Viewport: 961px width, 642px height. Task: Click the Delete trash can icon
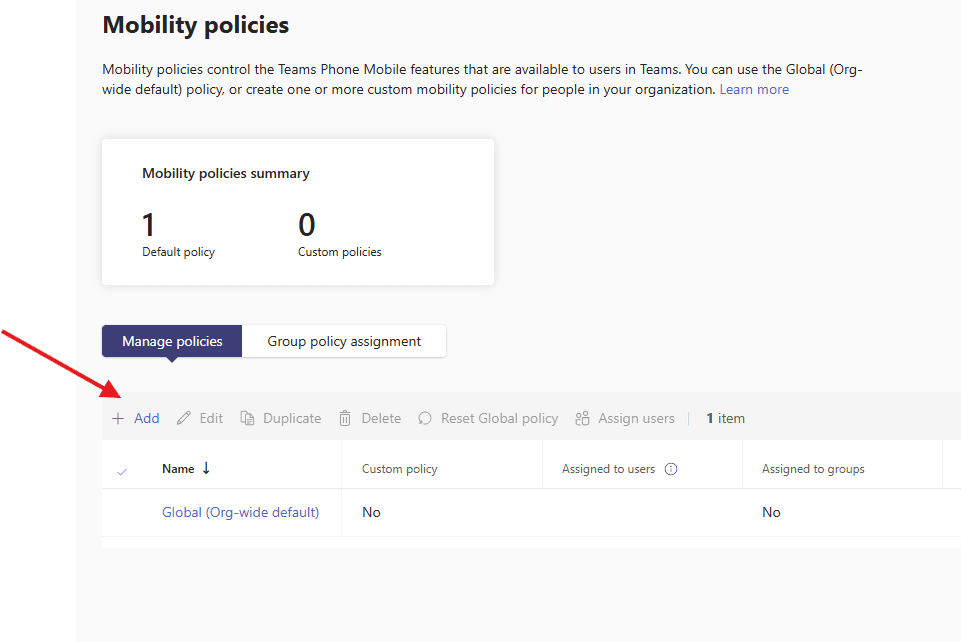coord(345,419)
